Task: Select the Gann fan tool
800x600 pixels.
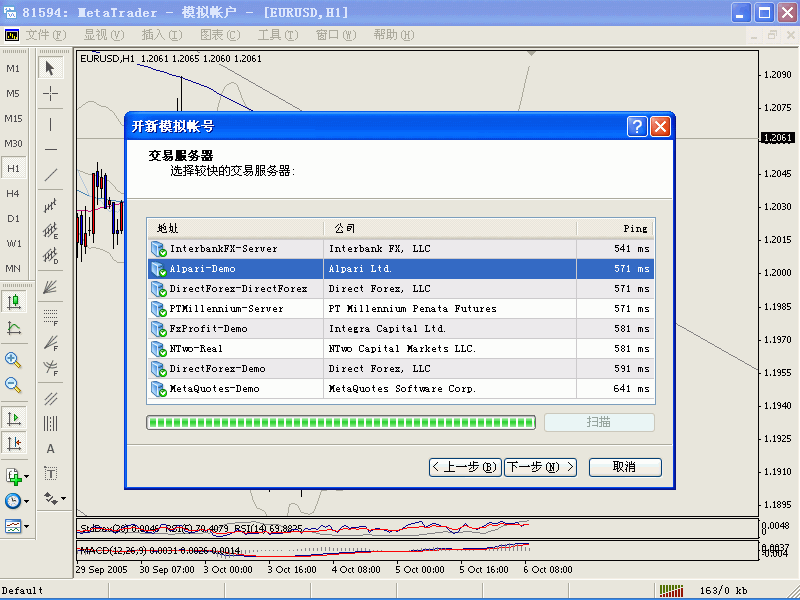Action: pos(51,287)
